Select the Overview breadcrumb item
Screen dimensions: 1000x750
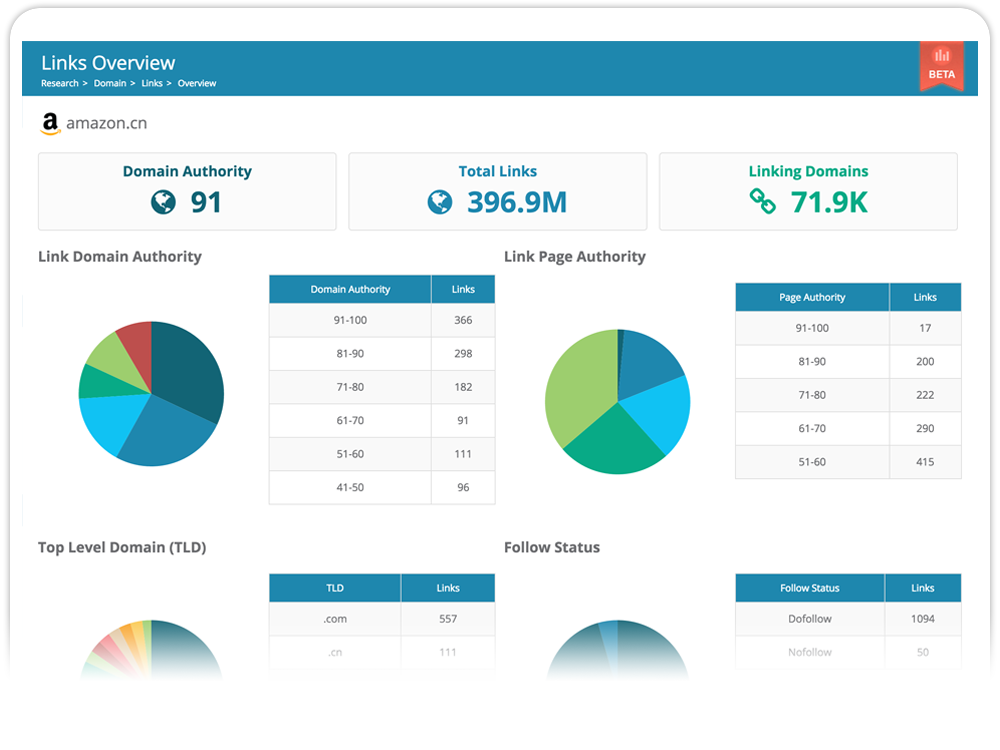tap(197, 84)
